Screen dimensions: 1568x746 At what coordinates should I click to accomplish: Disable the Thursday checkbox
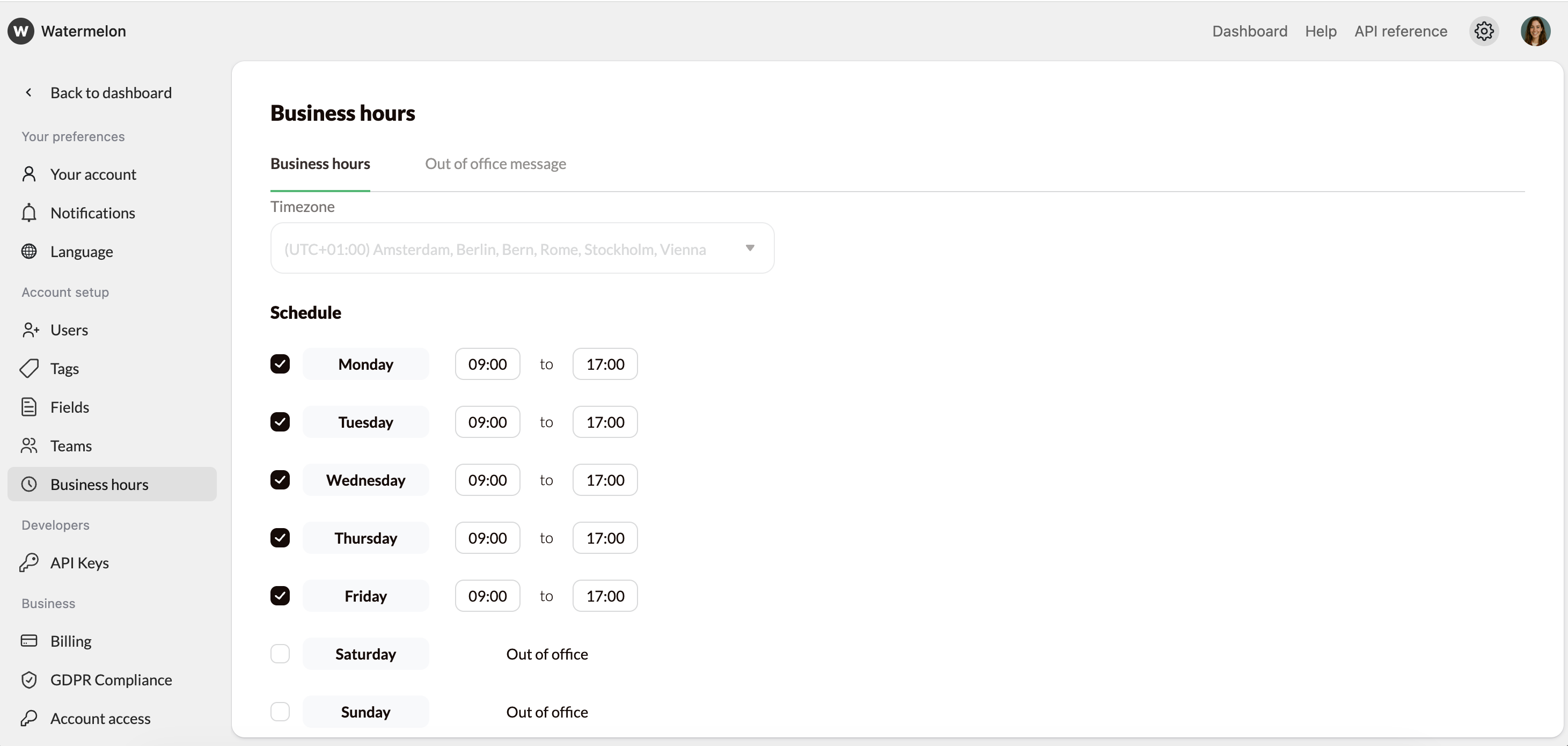click(x=280, y=538)
